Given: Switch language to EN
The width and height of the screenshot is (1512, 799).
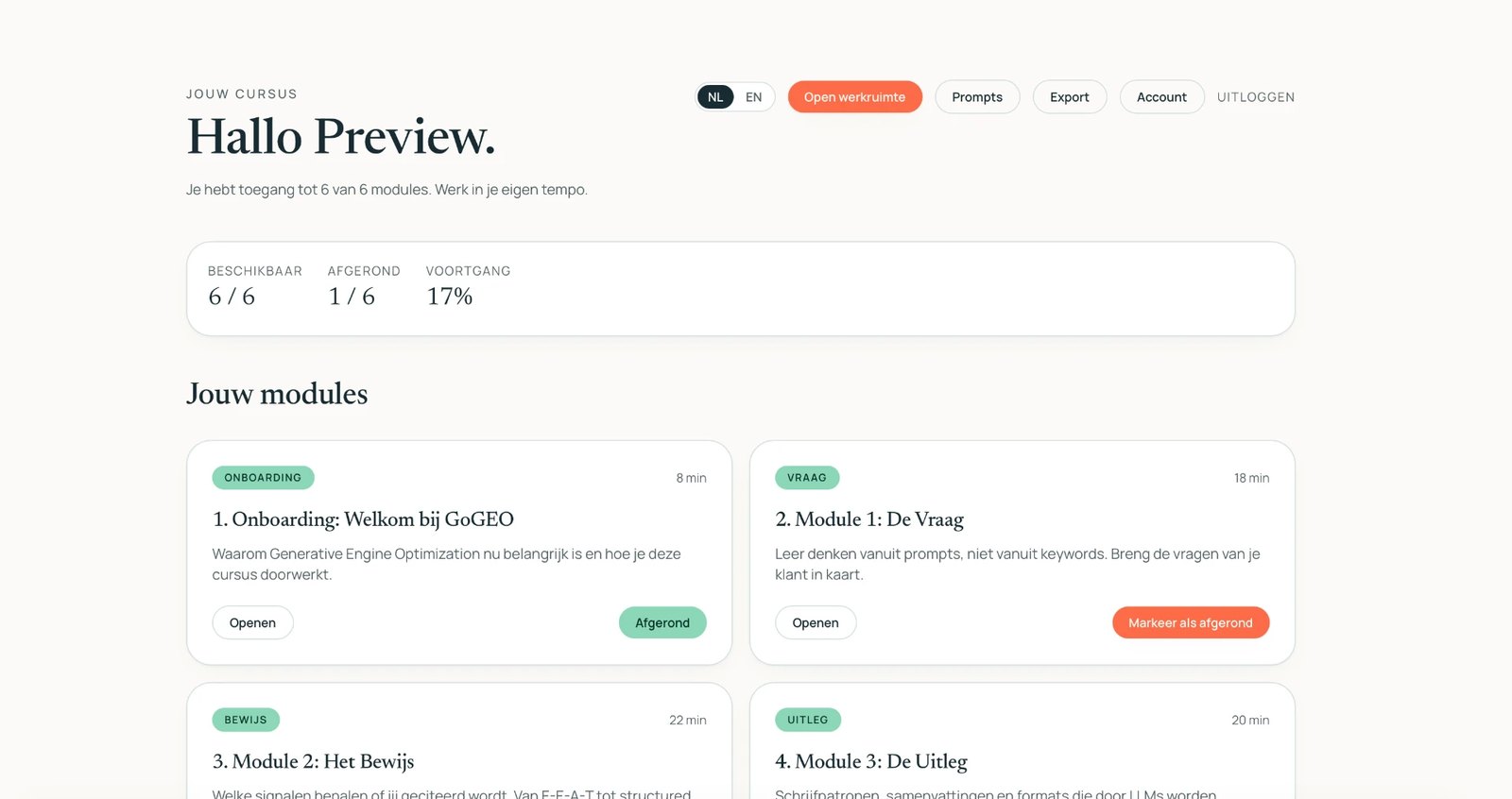Looking at the screenshot, I should (x=753, y=97).
